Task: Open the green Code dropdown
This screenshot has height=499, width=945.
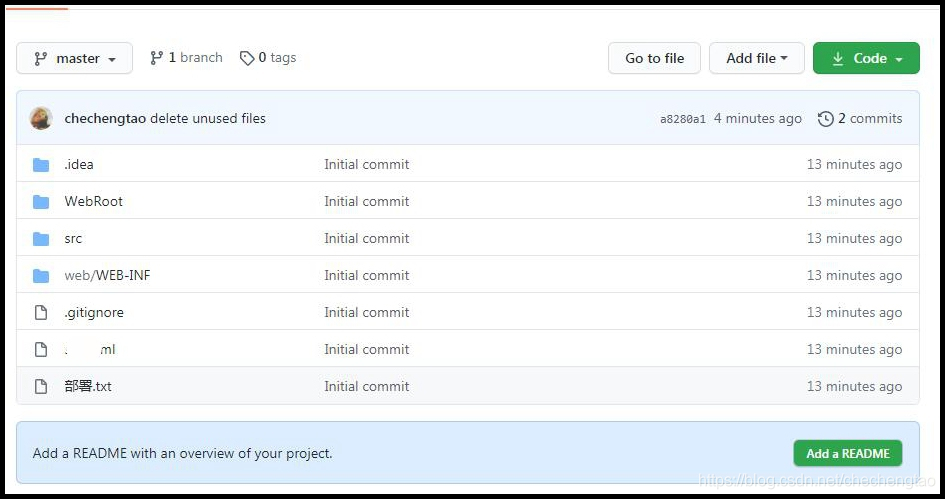Action: pos(866,59)
